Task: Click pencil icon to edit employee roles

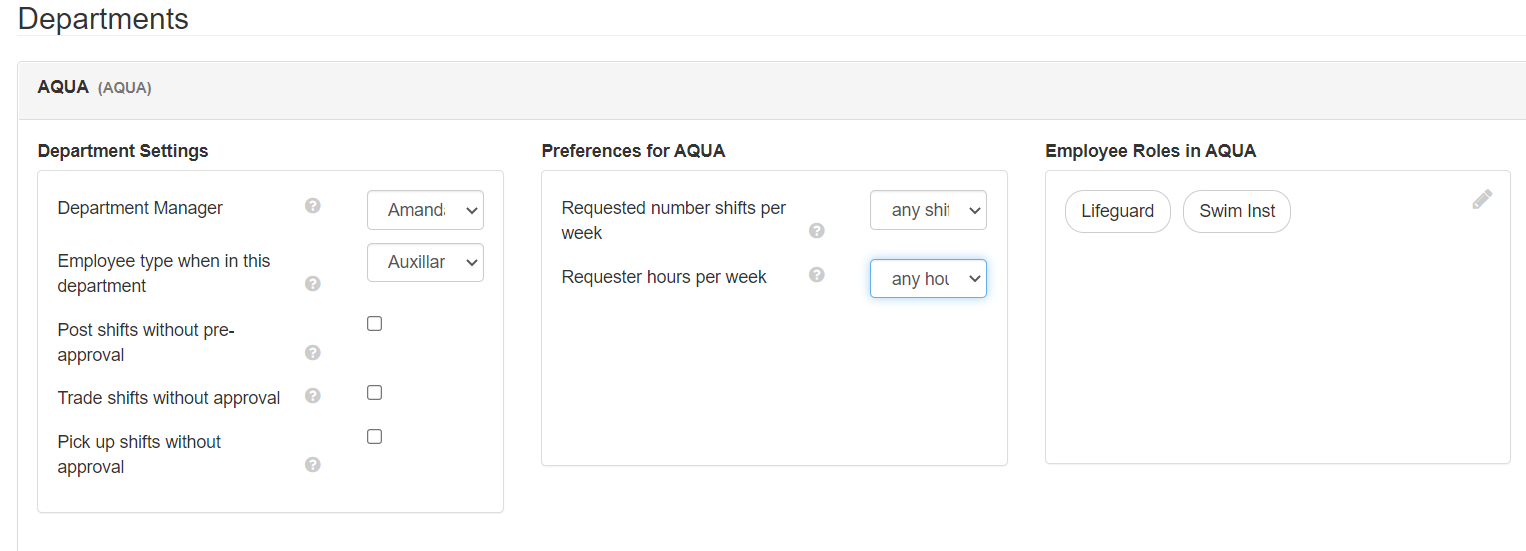Action: (1482, 200)
